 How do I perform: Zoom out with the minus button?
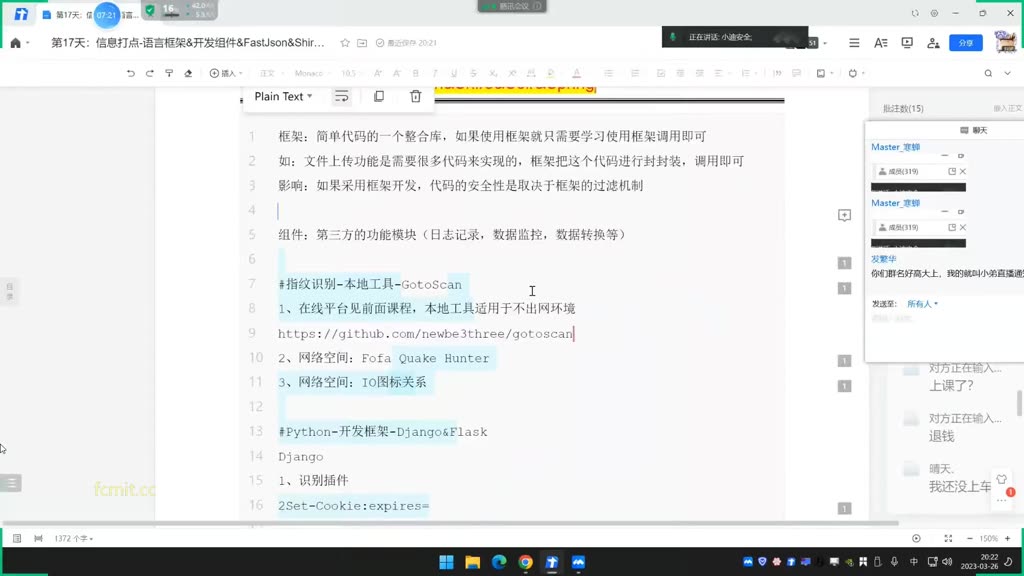(x=970, y=538)
